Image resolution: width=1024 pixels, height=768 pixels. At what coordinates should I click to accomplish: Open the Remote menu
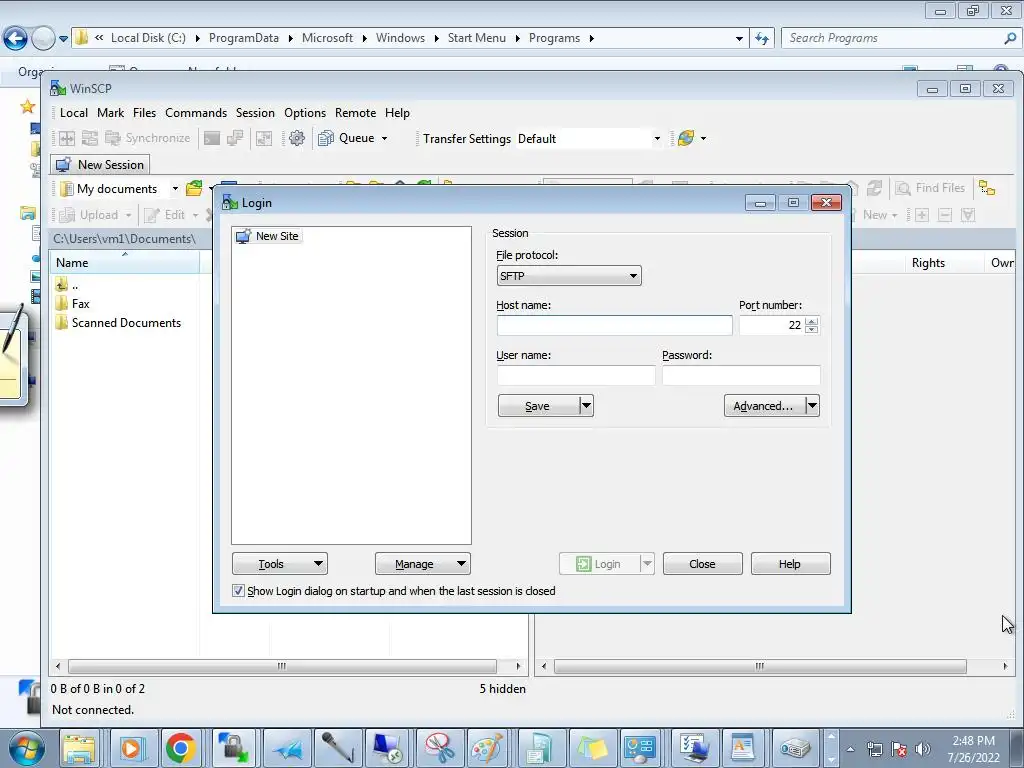355,113
